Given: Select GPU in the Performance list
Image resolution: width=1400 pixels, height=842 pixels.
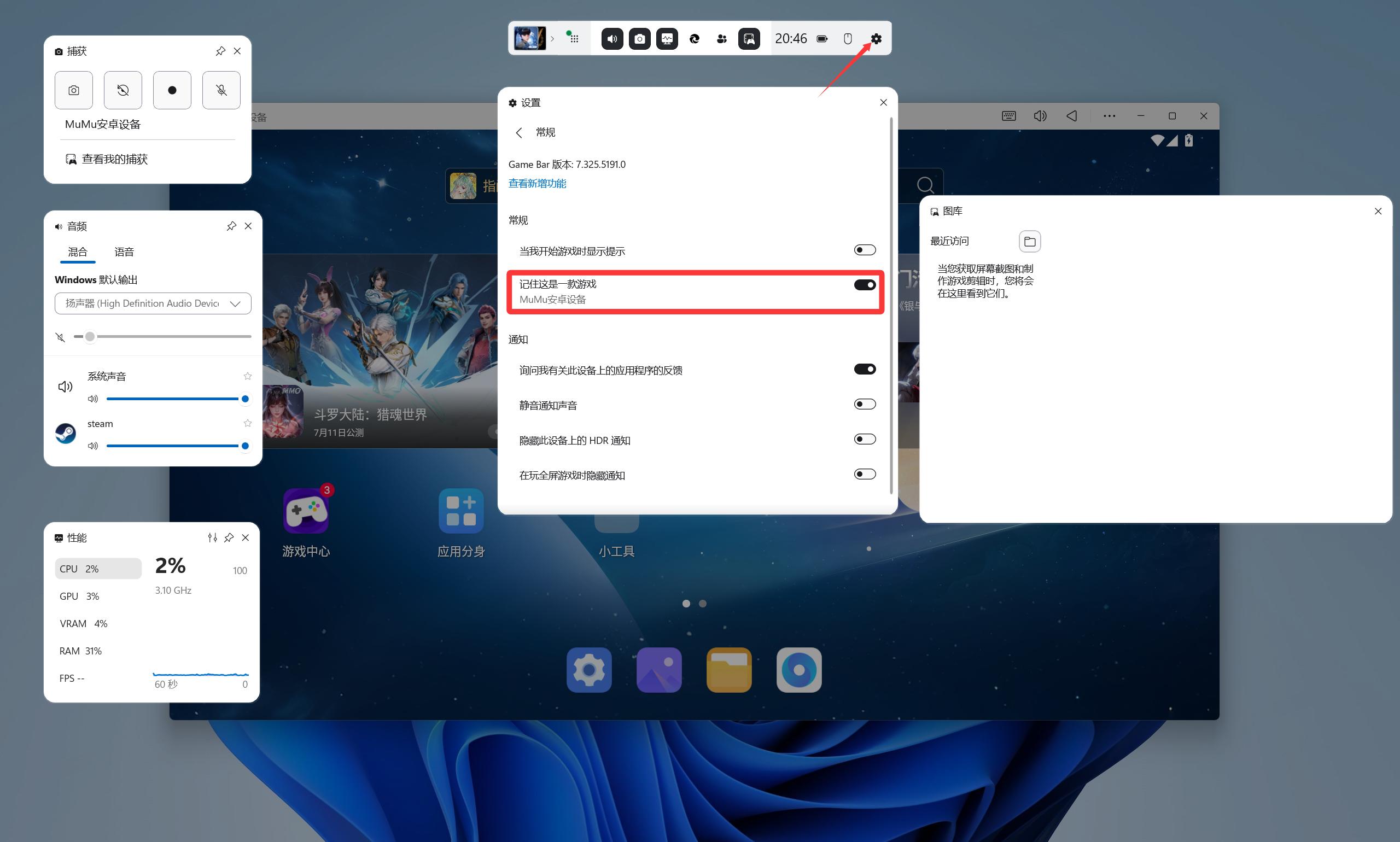Looking at the screenshot, I should 79,596.
